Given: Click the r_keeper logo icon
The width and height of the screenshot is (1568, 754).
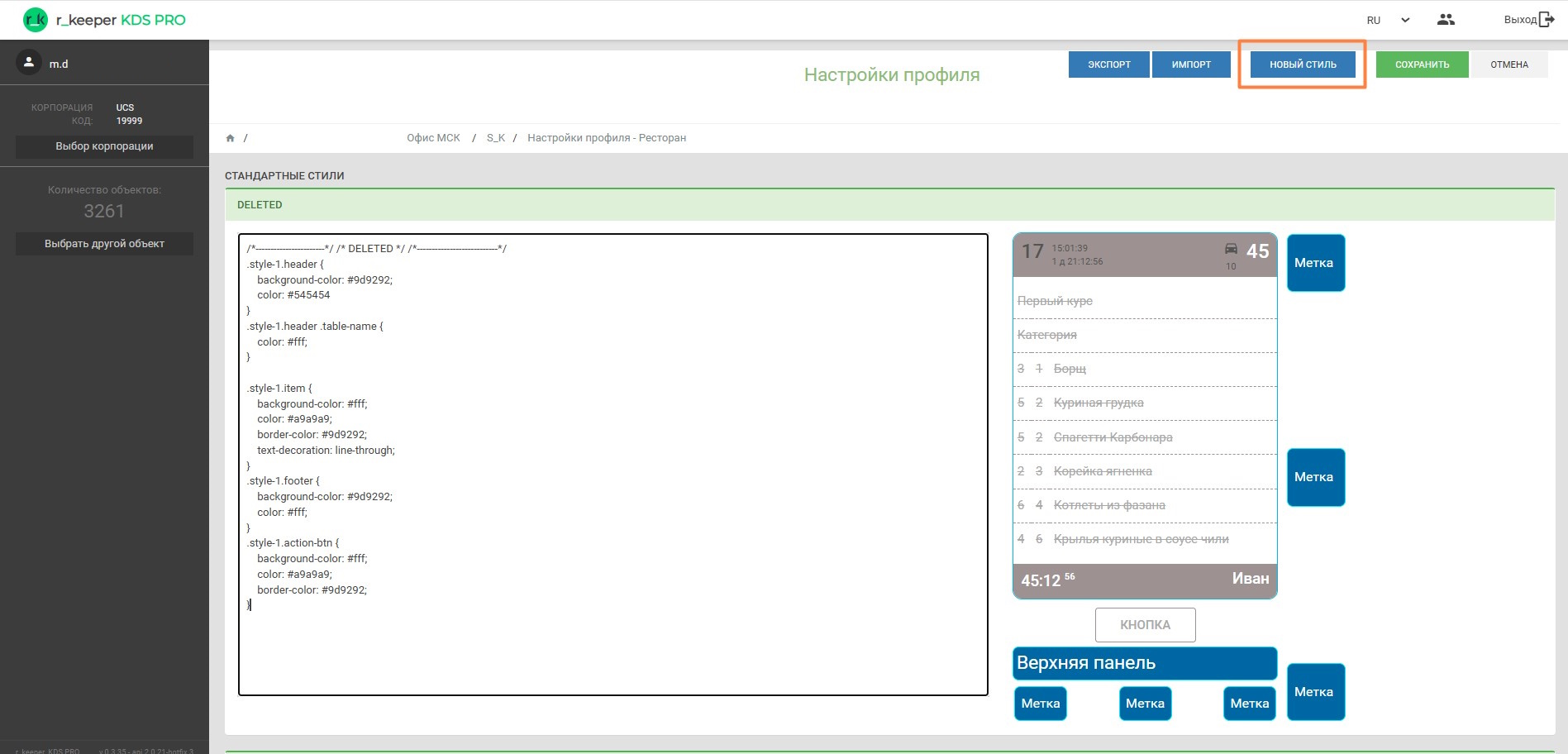Looking at the screenshot, I should (36, 20).
